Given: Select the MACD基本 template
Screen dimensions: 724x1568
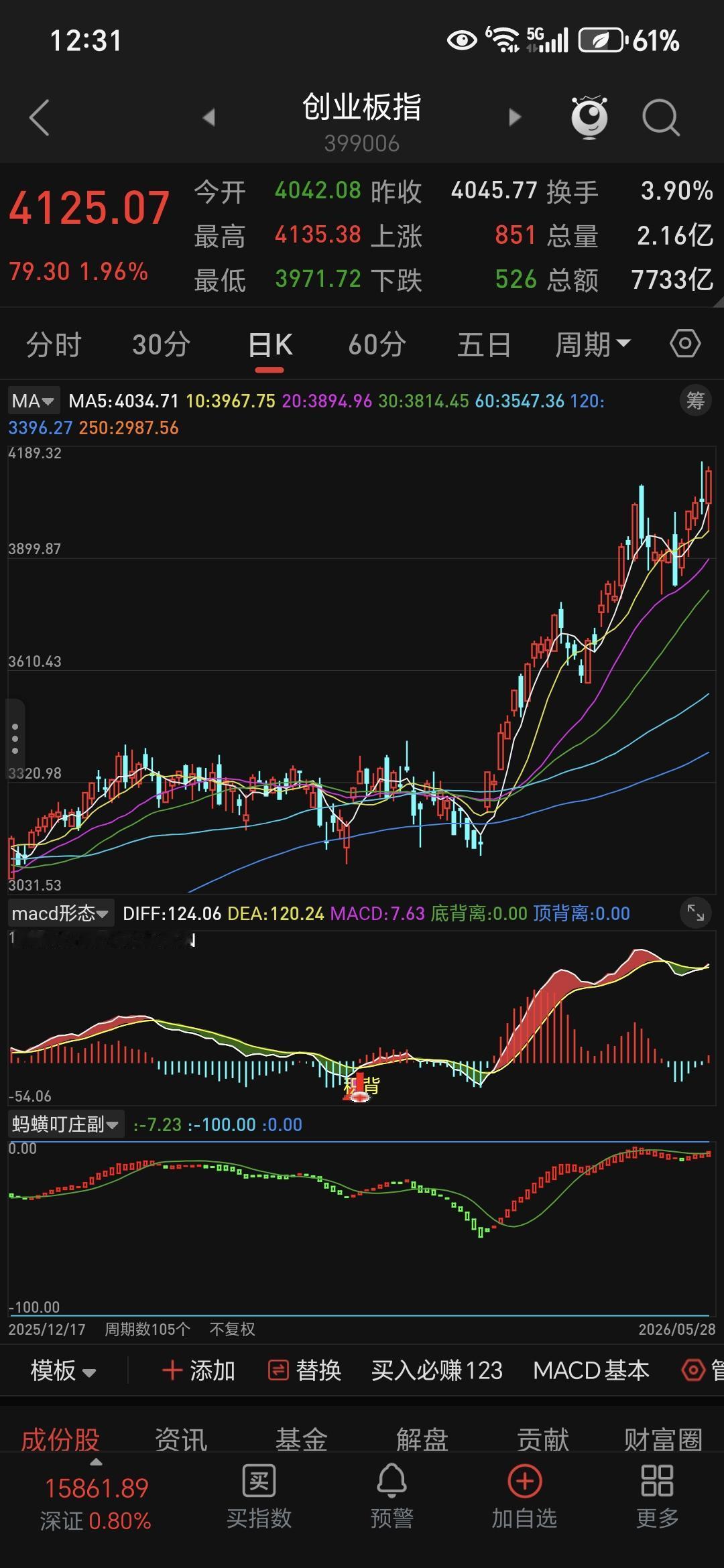Looking at the screenshot, I should click(591, 1370).
